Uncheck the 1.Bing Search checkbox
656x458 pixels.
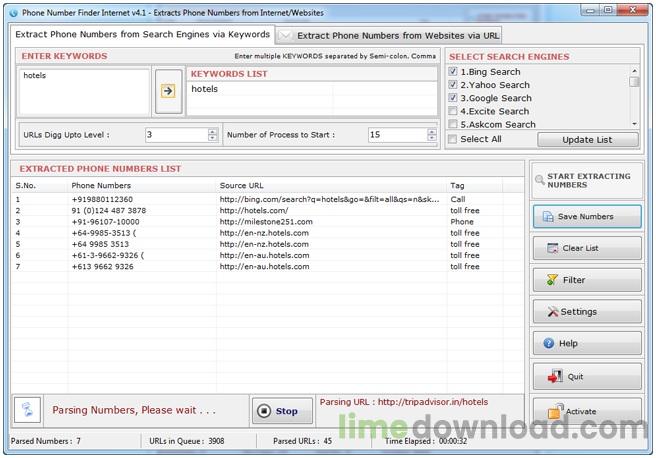click(x=454, y=72)
